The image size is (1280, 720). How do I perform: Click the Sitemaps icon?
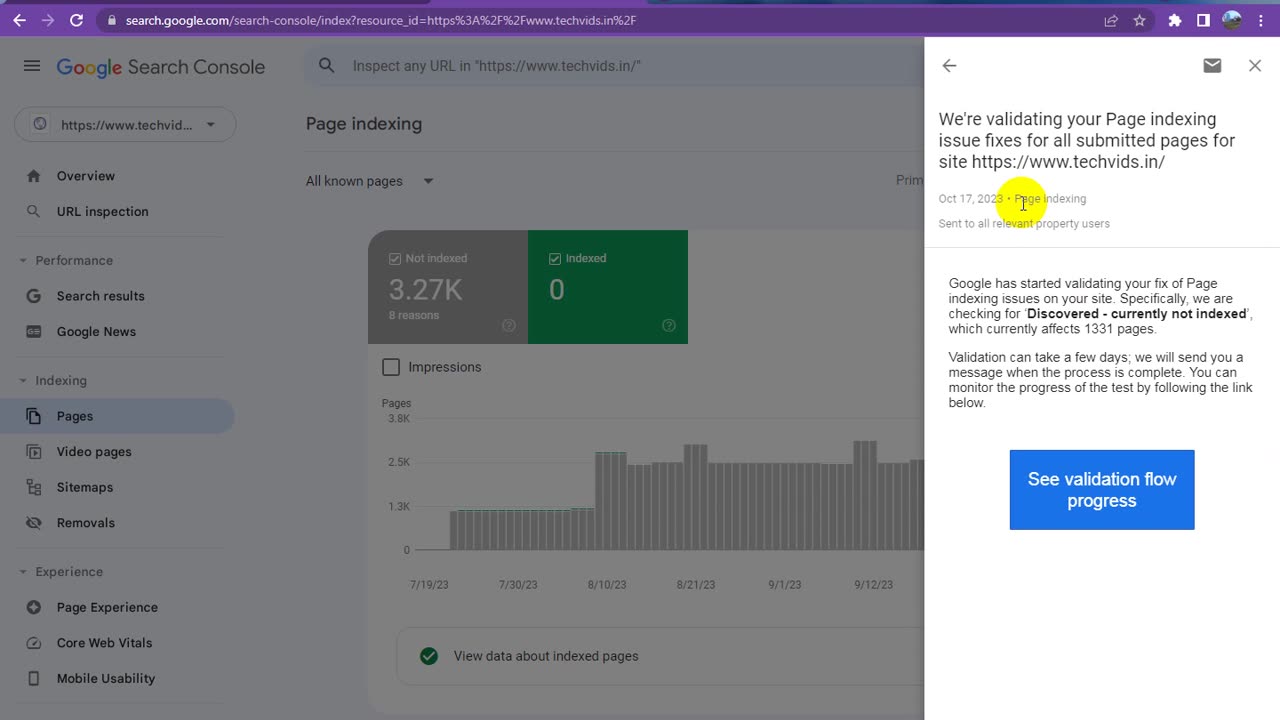(34, 487)
